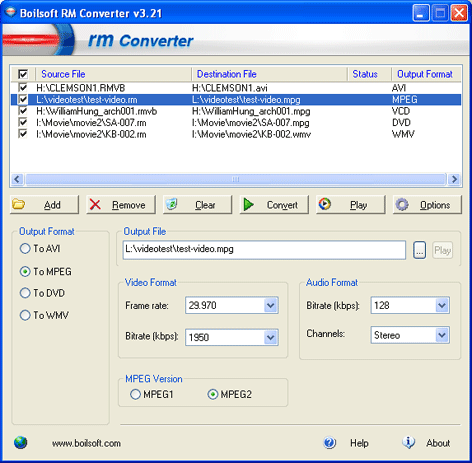Start conversion with the Convert button
Viewport: 472px width, 463px height.
coord(274,205)
